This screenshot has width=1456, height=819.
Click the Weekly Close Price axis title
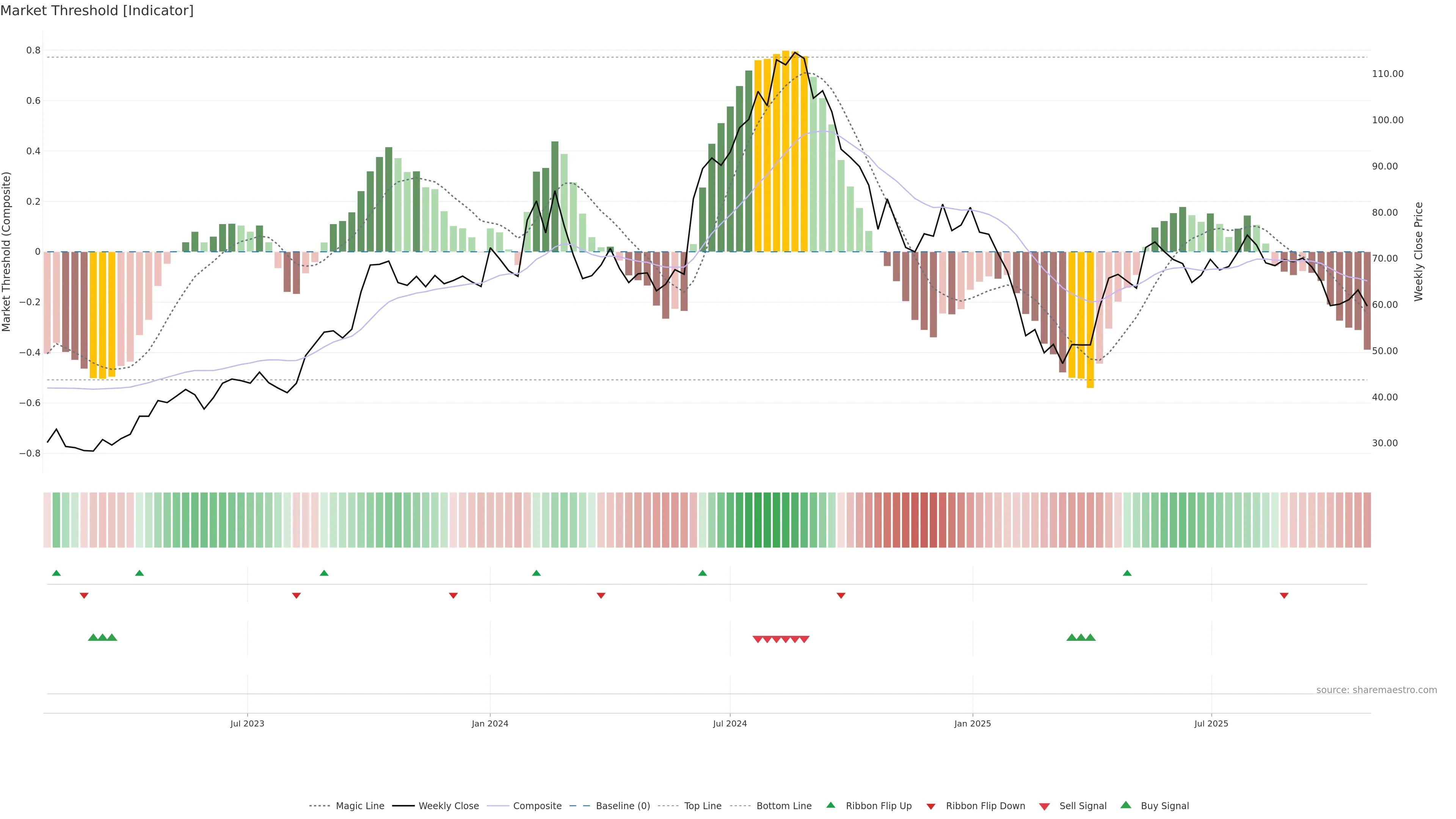[x=1419, y=251]
